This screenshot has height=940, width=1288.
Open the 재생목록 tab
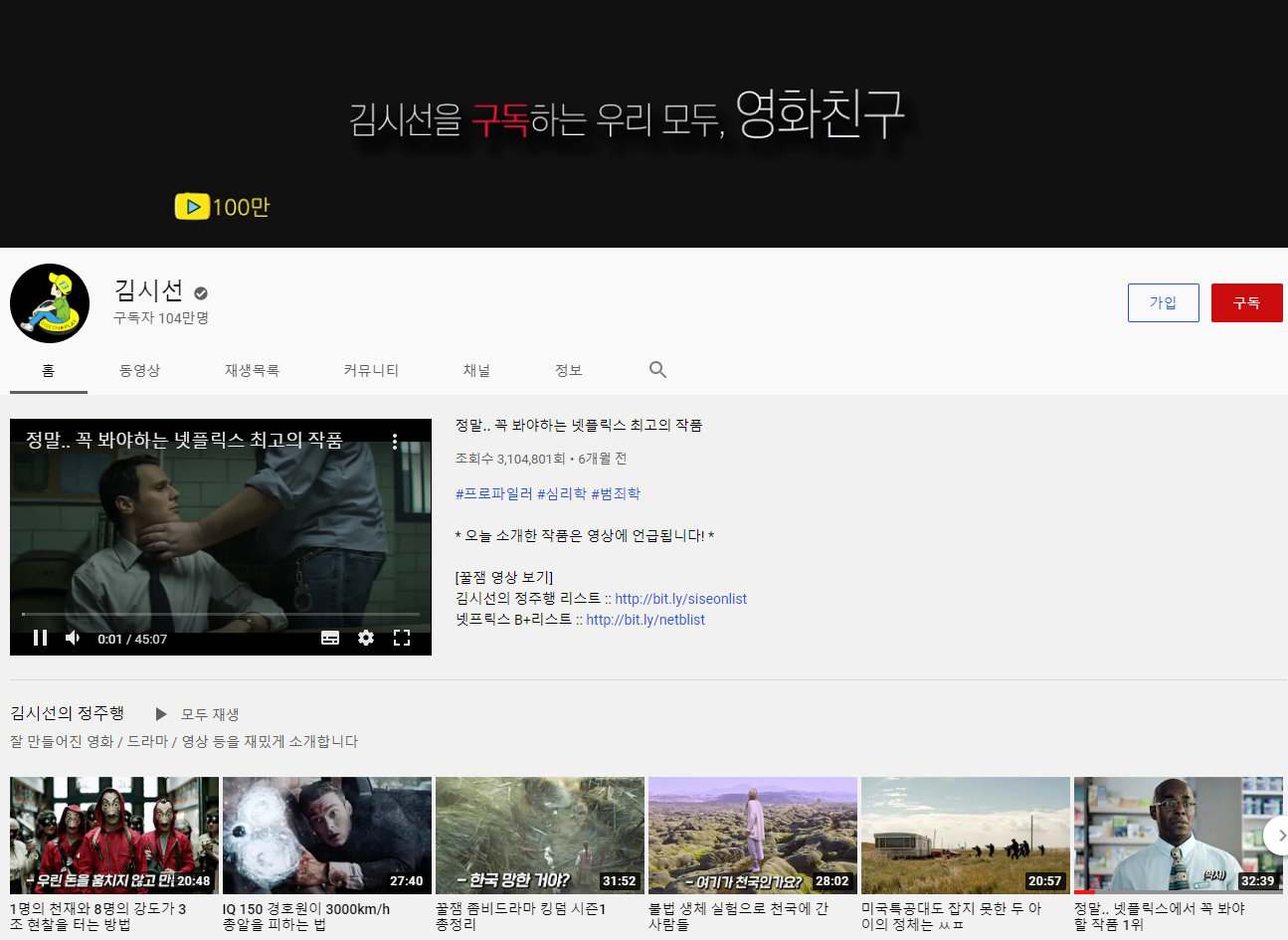coord(252,370)
